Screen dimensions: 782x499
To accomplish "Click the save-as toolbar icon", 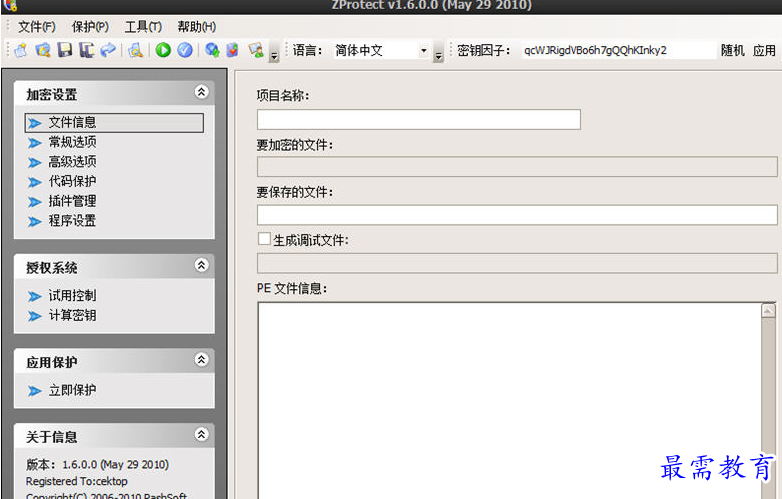I will [85, 50].
